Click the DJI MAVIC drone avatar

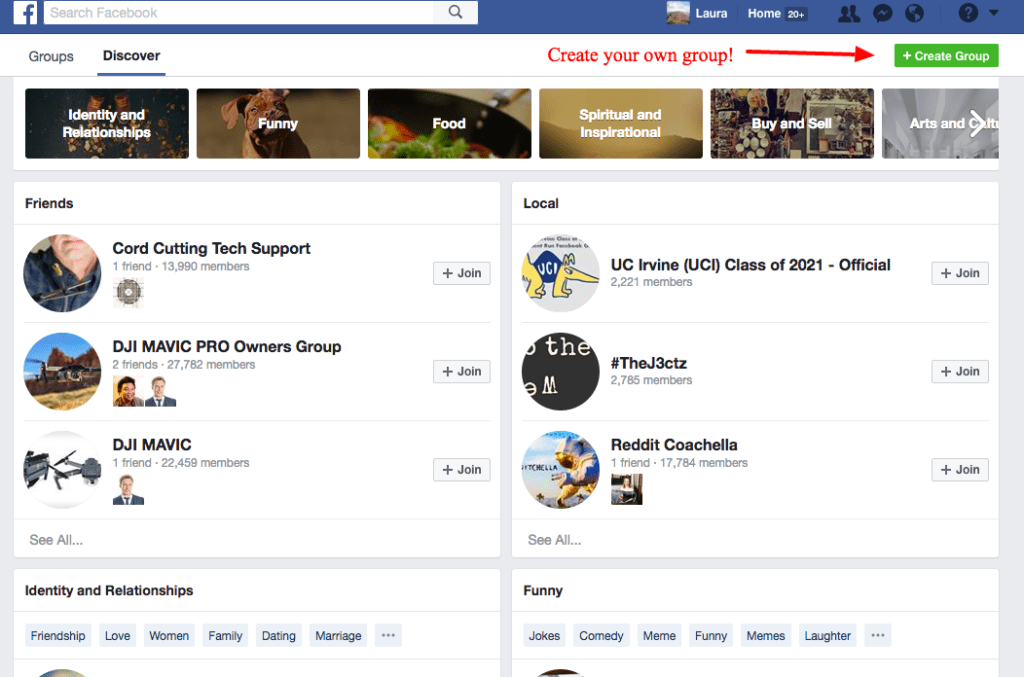63,469
